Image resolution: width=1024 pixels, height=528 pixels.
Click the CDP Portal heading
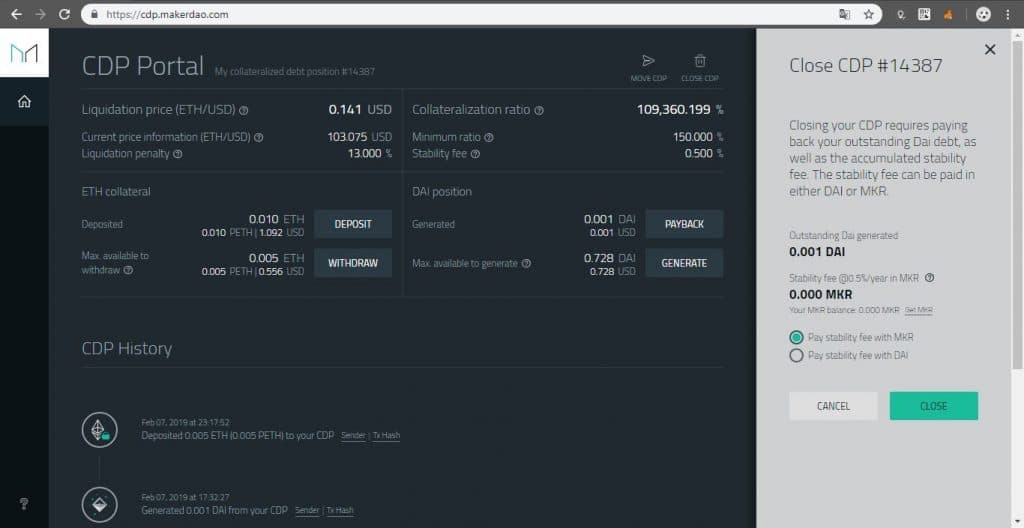(x=143, y=66)
